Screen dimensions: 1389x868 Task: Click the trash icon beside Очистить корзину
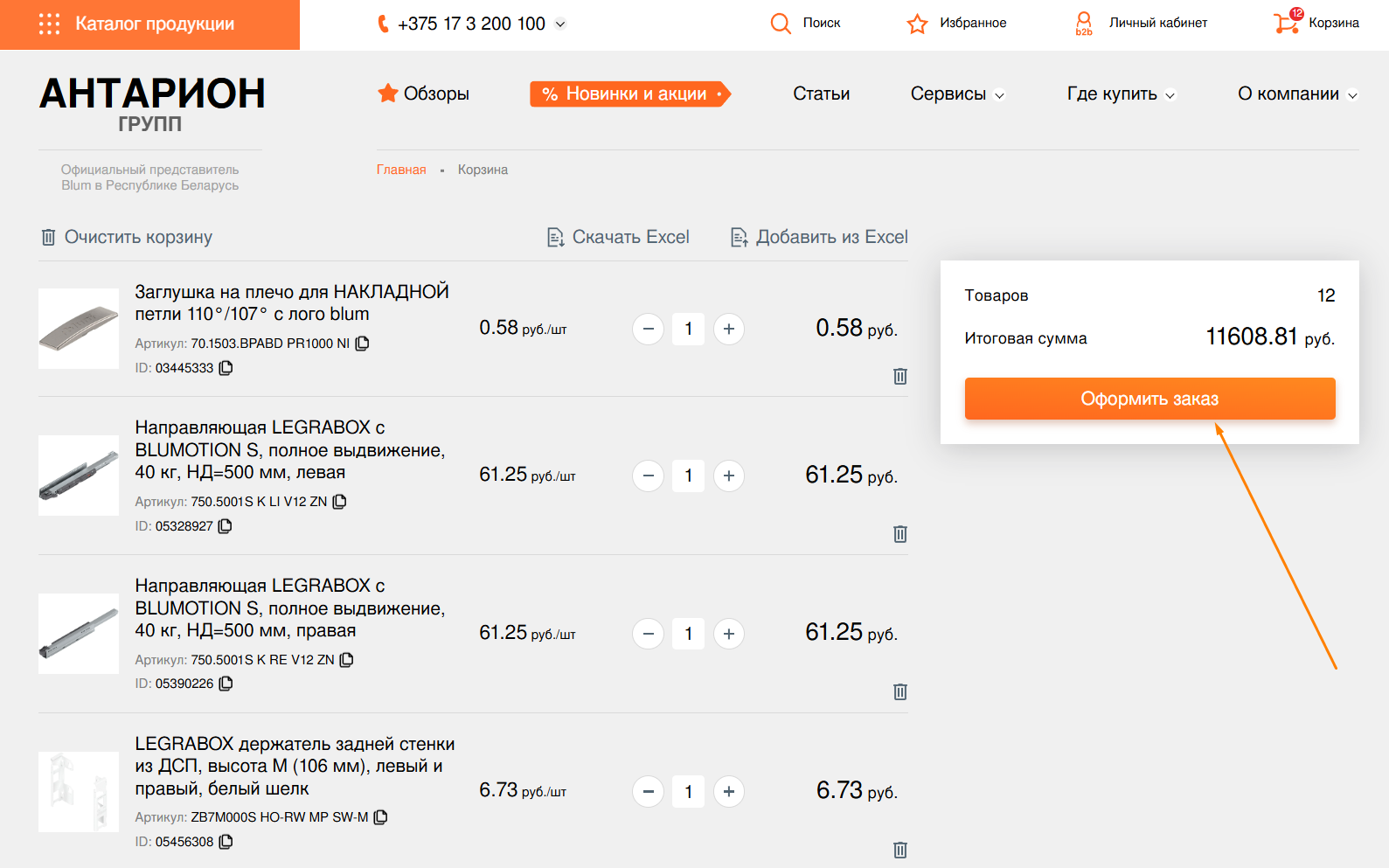point(48,237)
